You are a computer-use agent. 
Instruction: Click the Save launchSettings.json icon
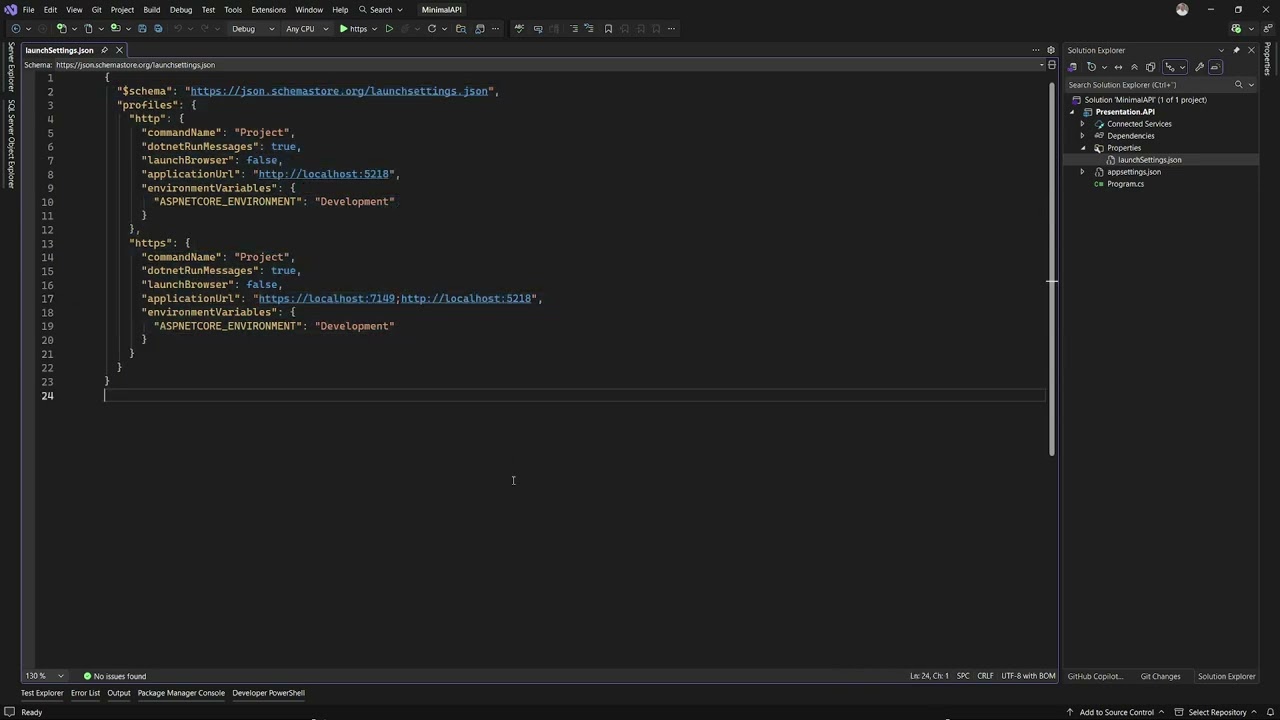click(142, 29)
